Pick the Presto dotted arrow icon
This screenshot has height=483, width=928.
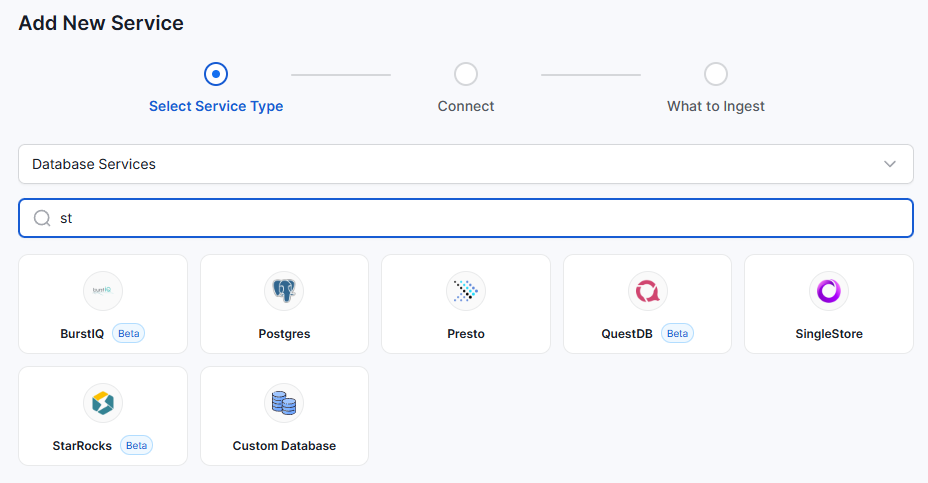pyautogui.click(x=466, y=291)
